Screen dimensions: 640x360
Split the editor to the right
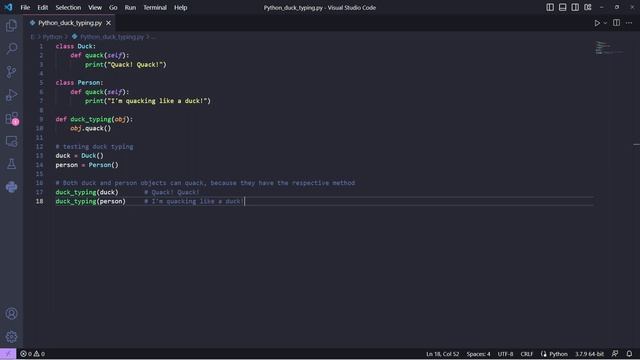click(616, 23)
